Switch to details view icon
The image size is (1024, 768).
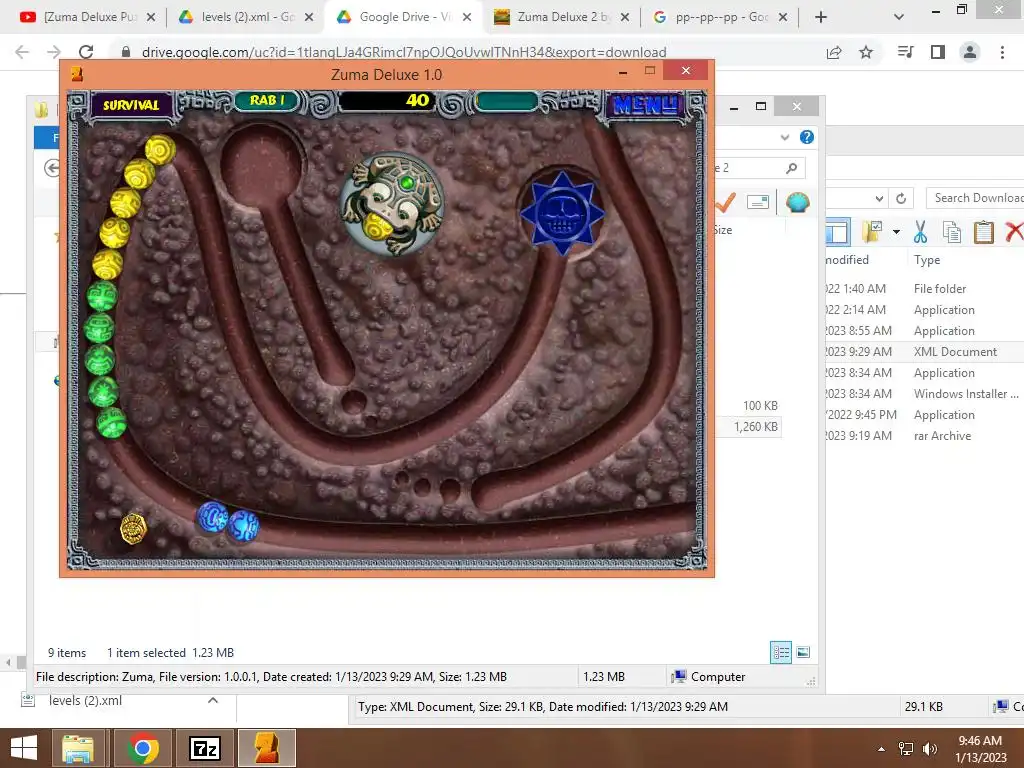click(781, 652)
